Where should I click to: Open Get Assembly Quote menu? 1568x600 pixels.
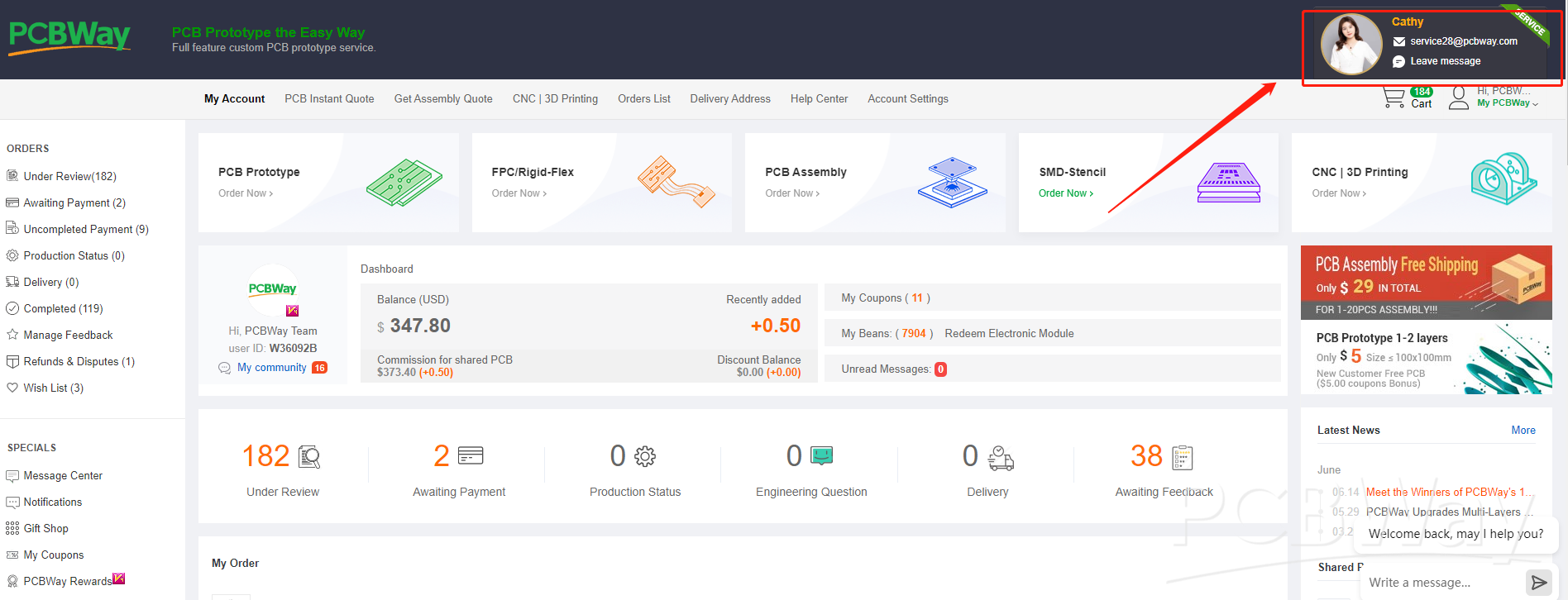[443, 98]
